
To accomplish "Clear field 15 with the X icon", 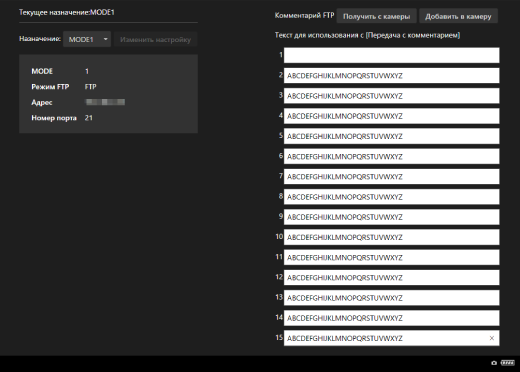I will (x=492, y=338).
